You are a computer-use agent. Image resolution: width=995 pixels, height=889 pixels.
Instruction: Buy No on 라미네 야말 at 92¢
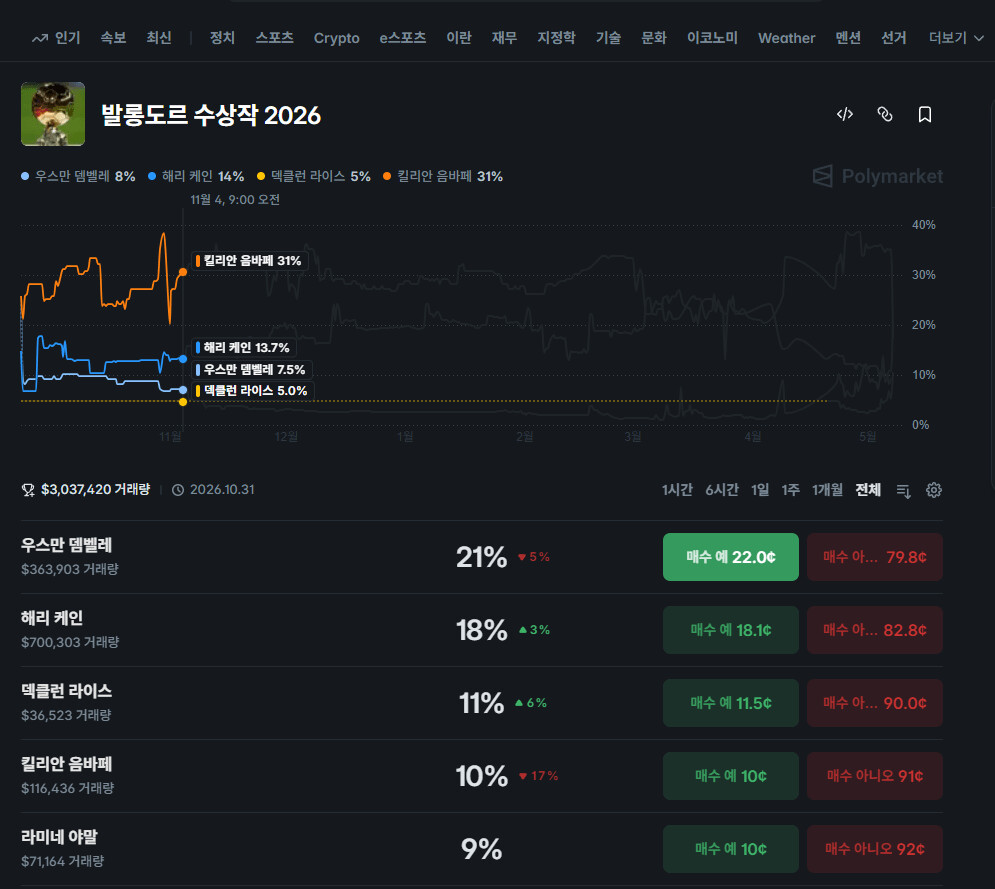click(x=874, y=849)
